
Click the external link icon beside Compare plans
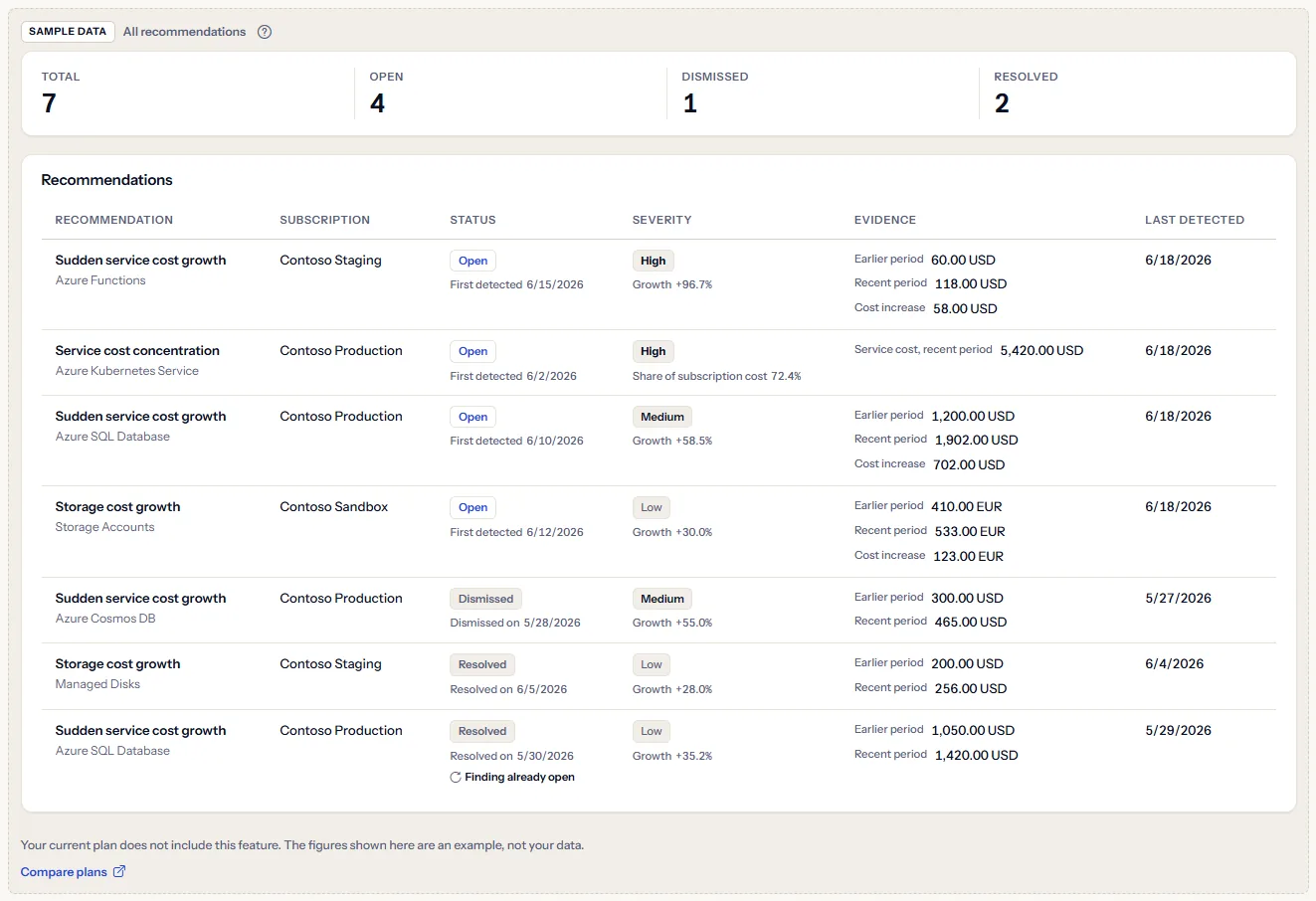(x=119, y=872)
